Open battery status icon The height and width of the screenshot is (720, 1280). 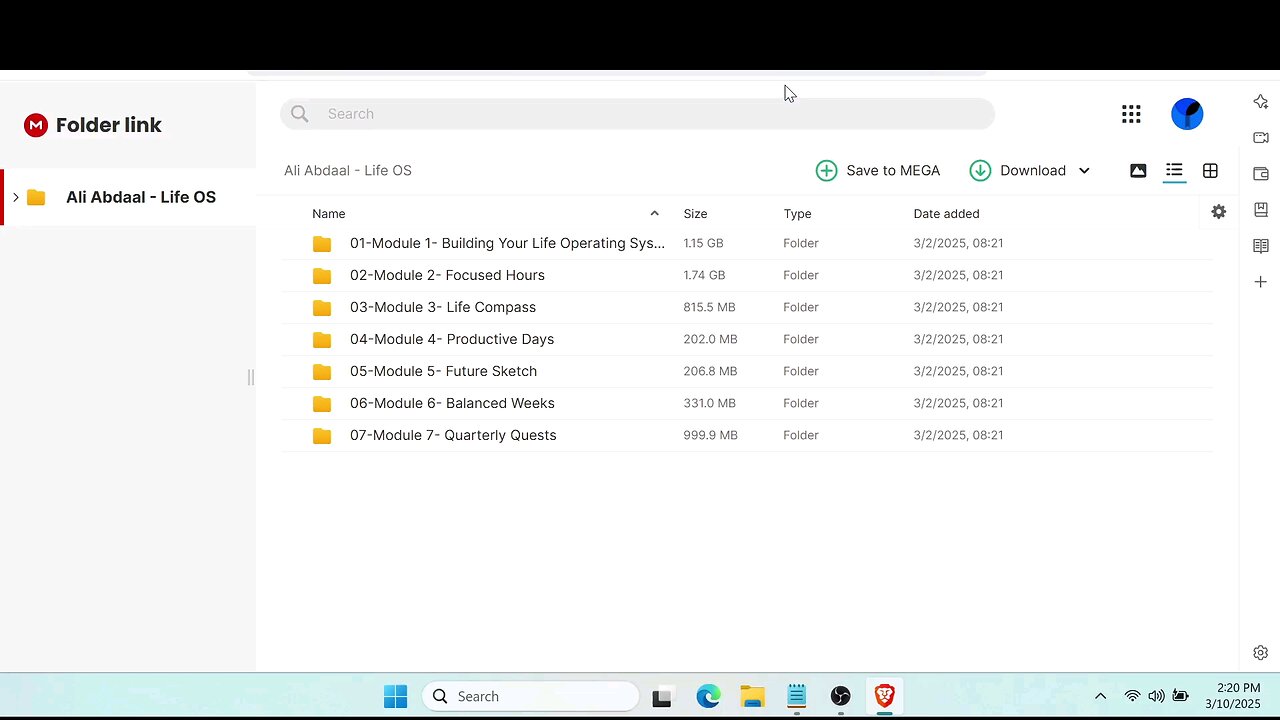click(x=1180, y=696)
